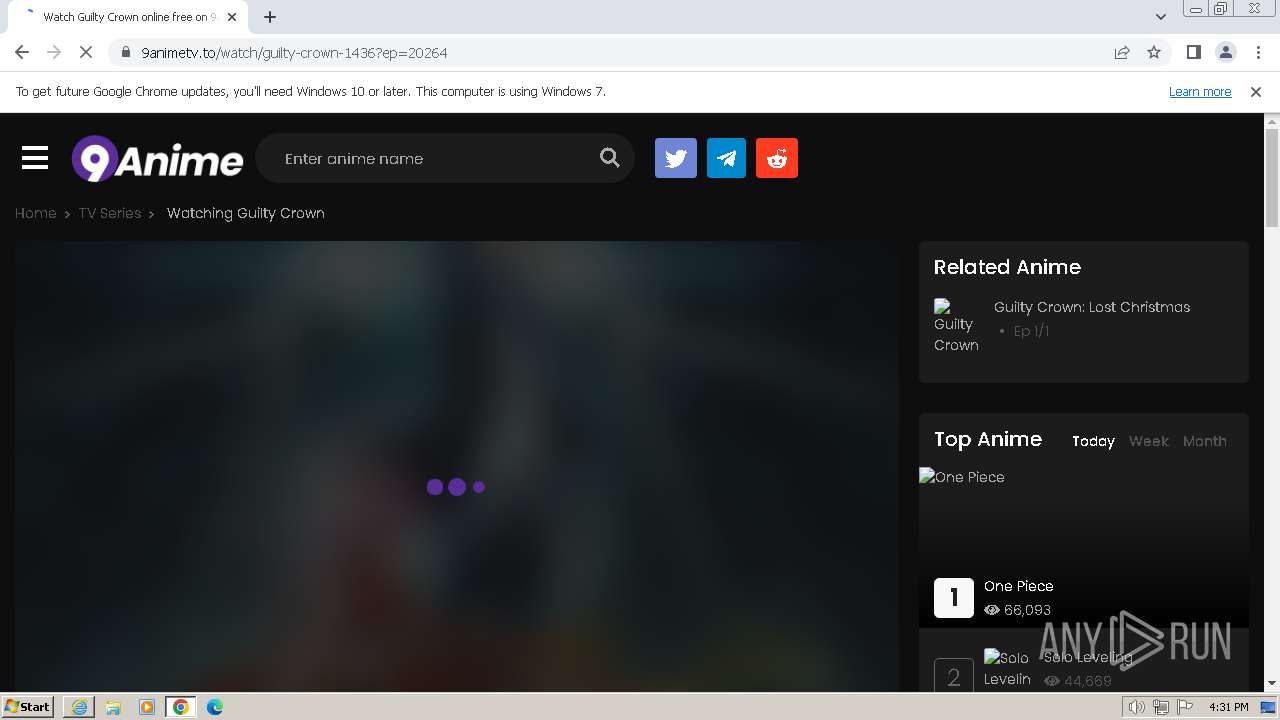1280x720 pixels.
Task: Click the volume icon in system tray
Action: click(1137, 707)
